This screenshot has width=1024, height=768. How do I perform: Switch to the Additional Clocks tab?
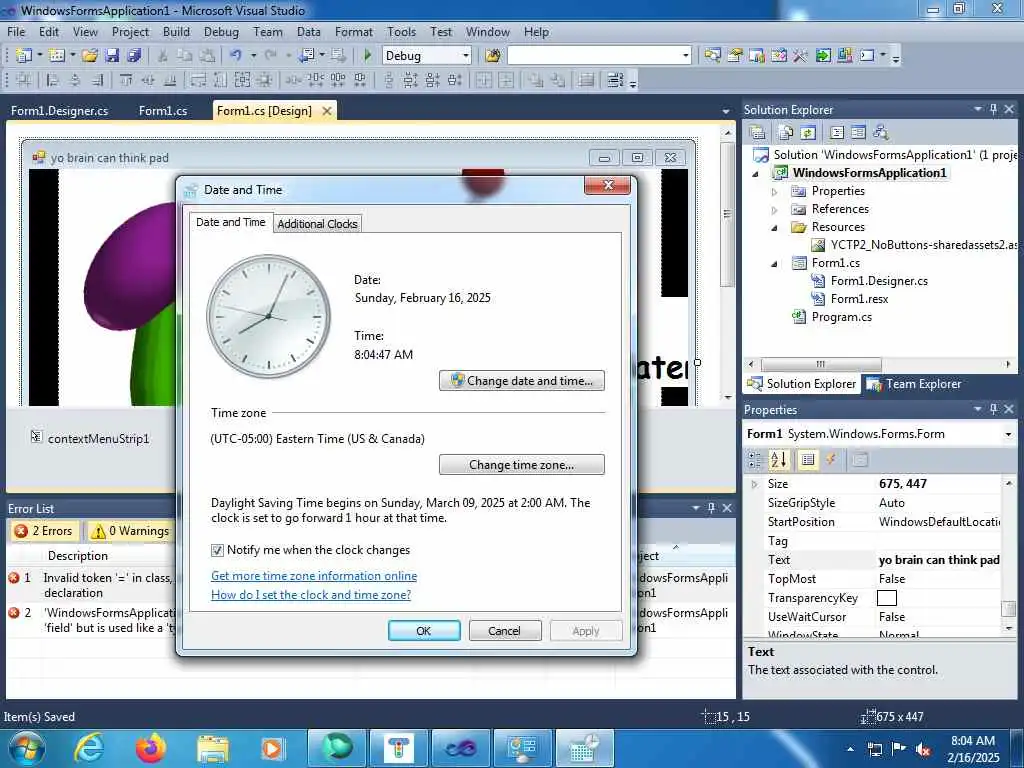pos(317,224)
